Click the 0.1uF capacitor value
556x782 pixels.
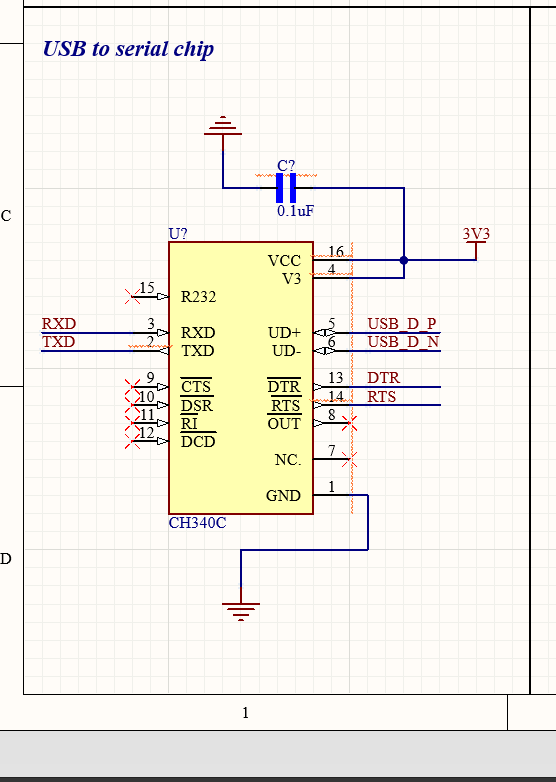click(x=295, y=211)
